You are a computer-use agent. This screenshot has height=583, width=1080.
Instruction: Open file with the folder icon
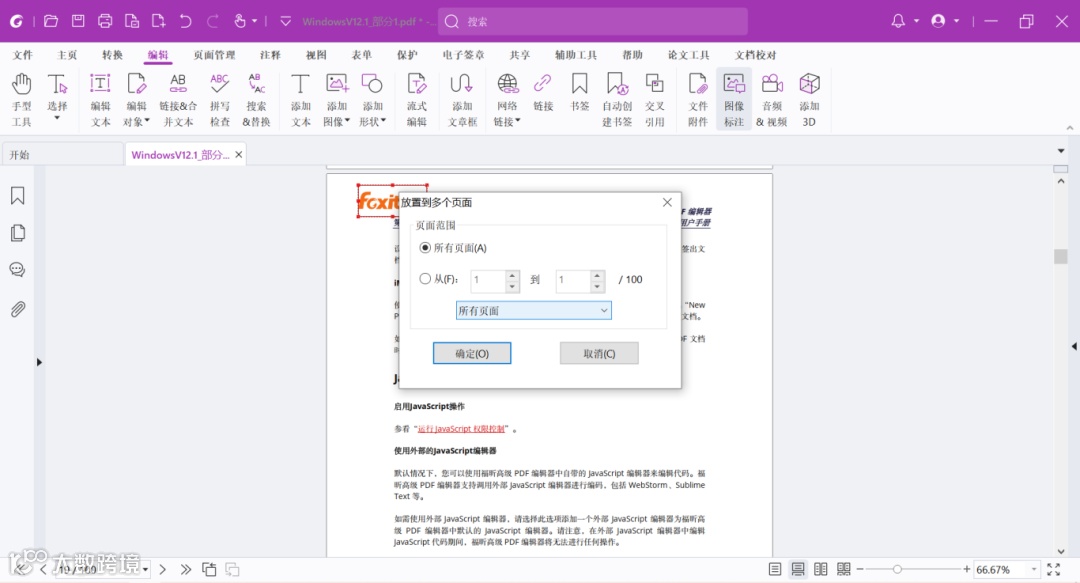[x=51, y=21]
